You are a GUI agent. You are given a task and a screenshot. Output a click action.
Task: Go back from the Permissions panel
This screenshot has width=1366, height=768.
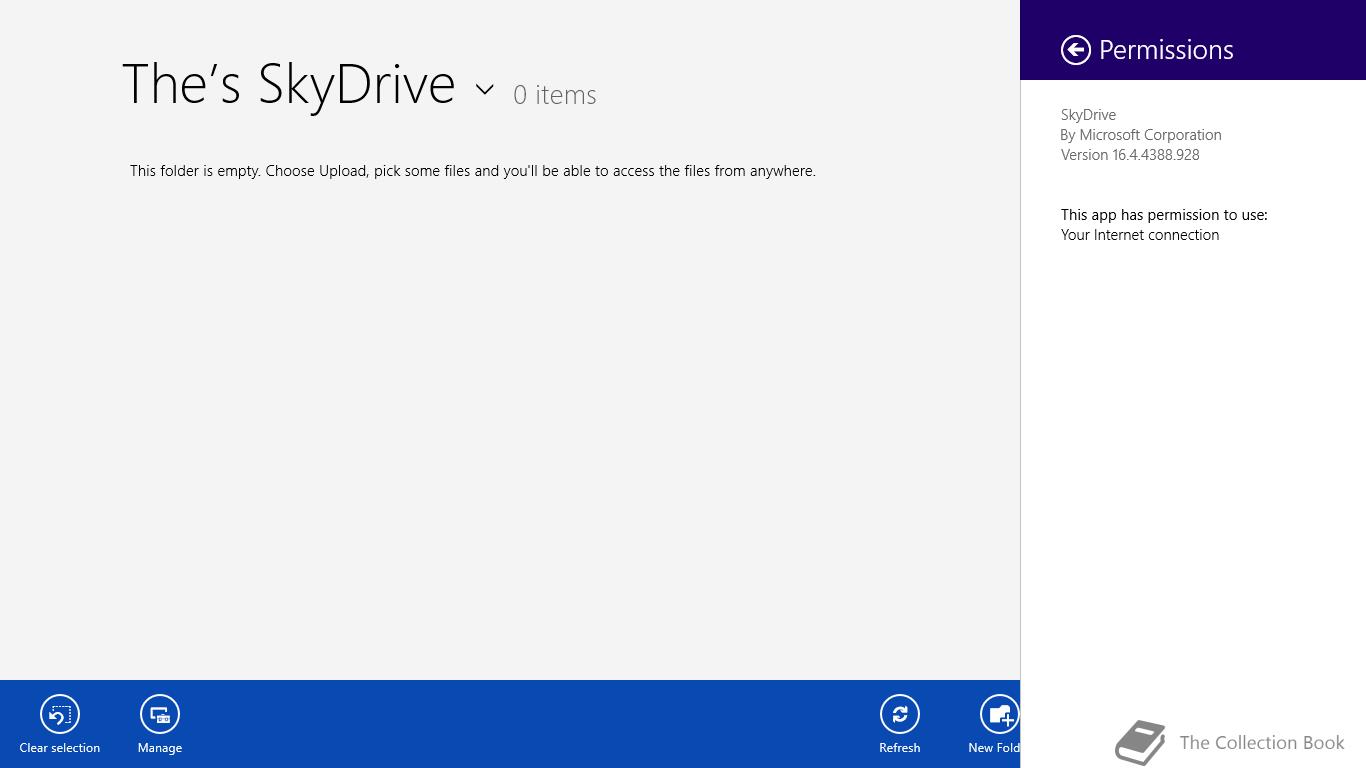point(1076,50)
